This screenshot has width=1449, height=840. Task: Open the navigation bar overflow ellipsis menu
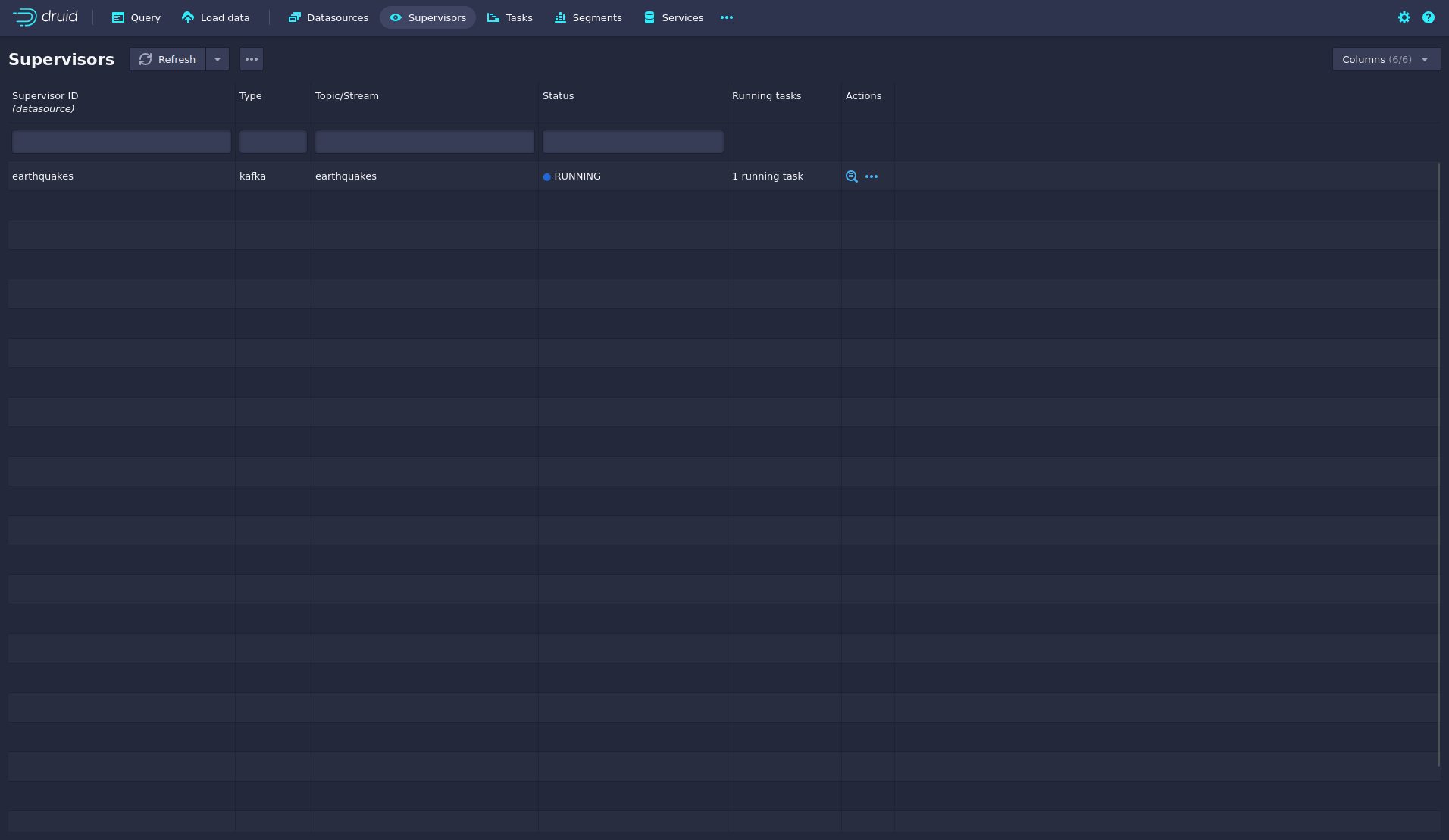[x=726, y=17]
